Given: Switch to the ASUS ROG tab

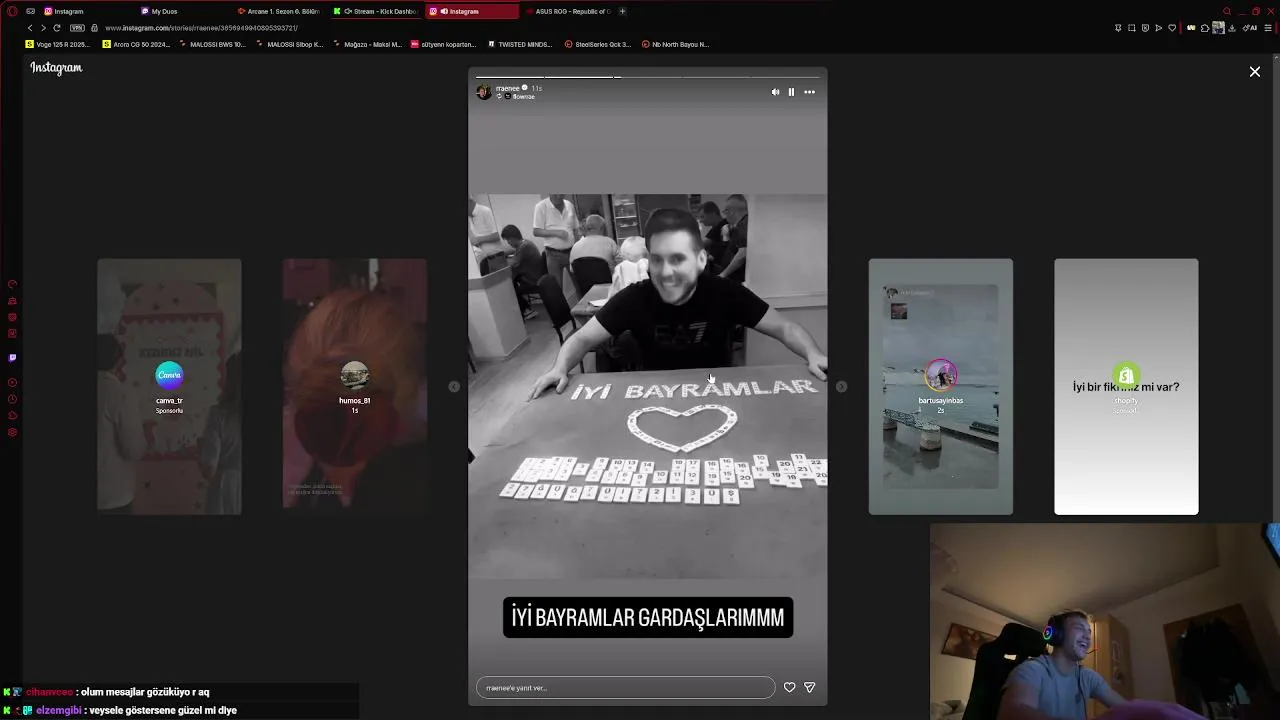Looking at the screenshot, I should 567,11.
